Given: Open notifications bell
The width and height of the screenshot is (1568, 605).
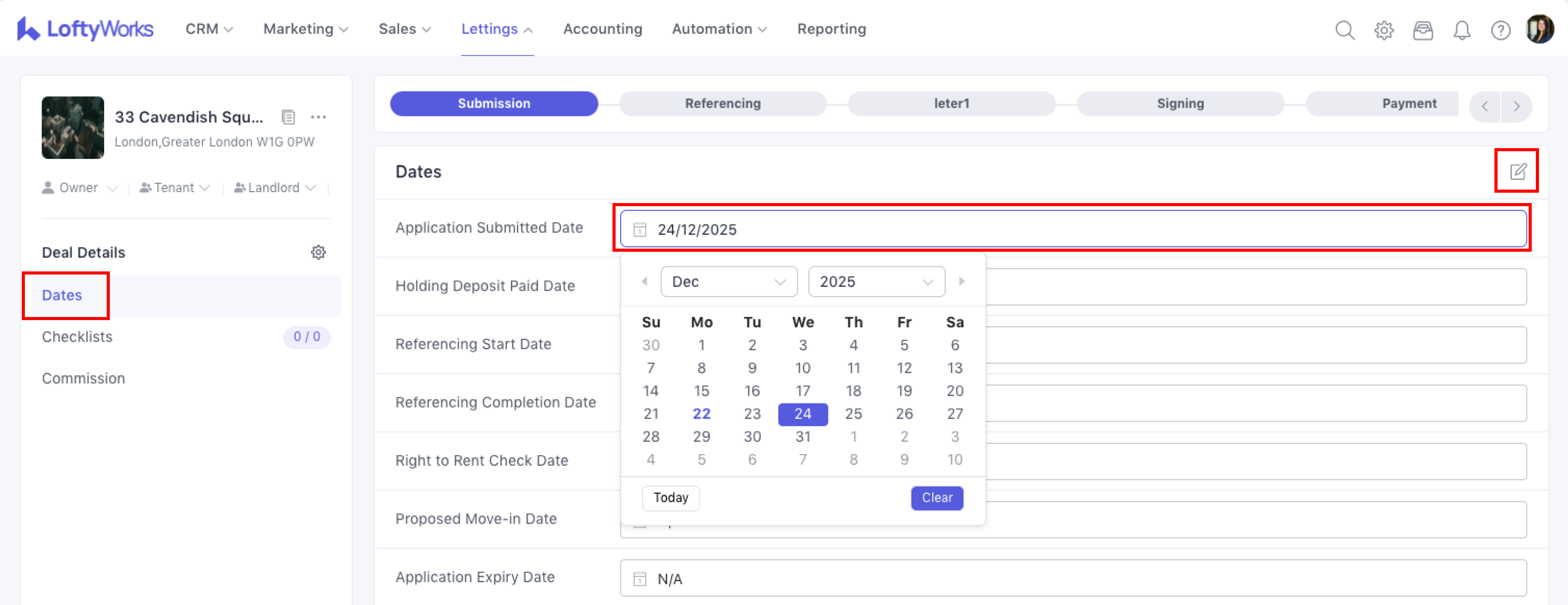Looking at the screenshot, I should click(1461, 30).
